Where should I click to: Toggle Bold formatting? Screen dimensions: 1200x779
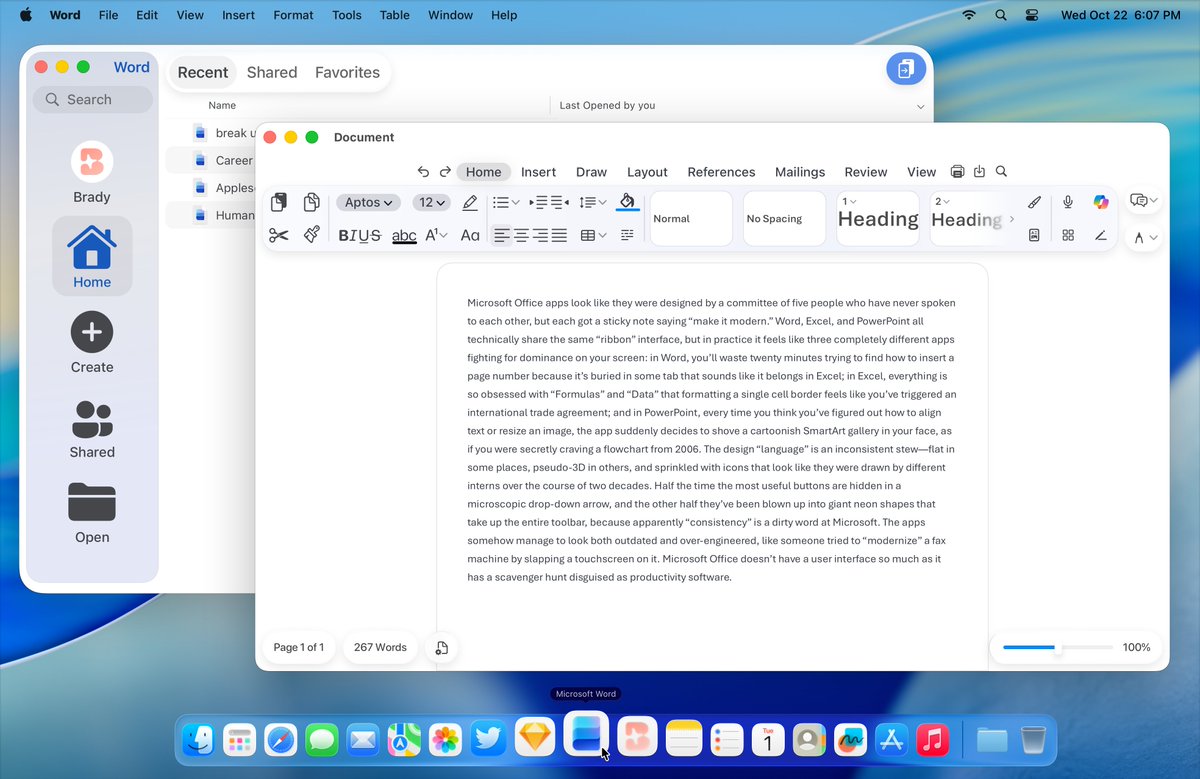click(x=343, y=236)
